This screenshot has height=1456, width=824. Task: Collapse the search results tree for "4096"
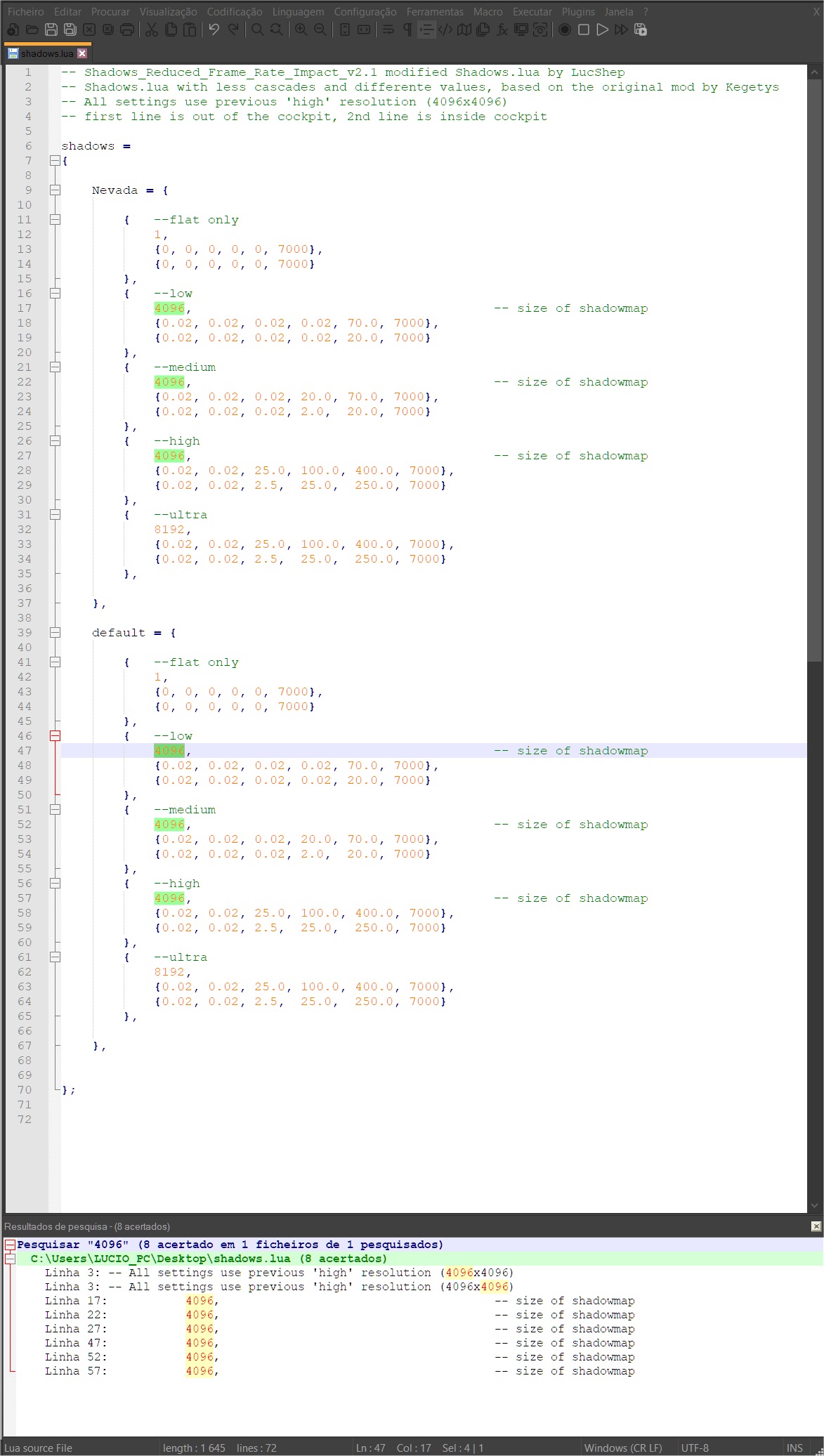10,1245
